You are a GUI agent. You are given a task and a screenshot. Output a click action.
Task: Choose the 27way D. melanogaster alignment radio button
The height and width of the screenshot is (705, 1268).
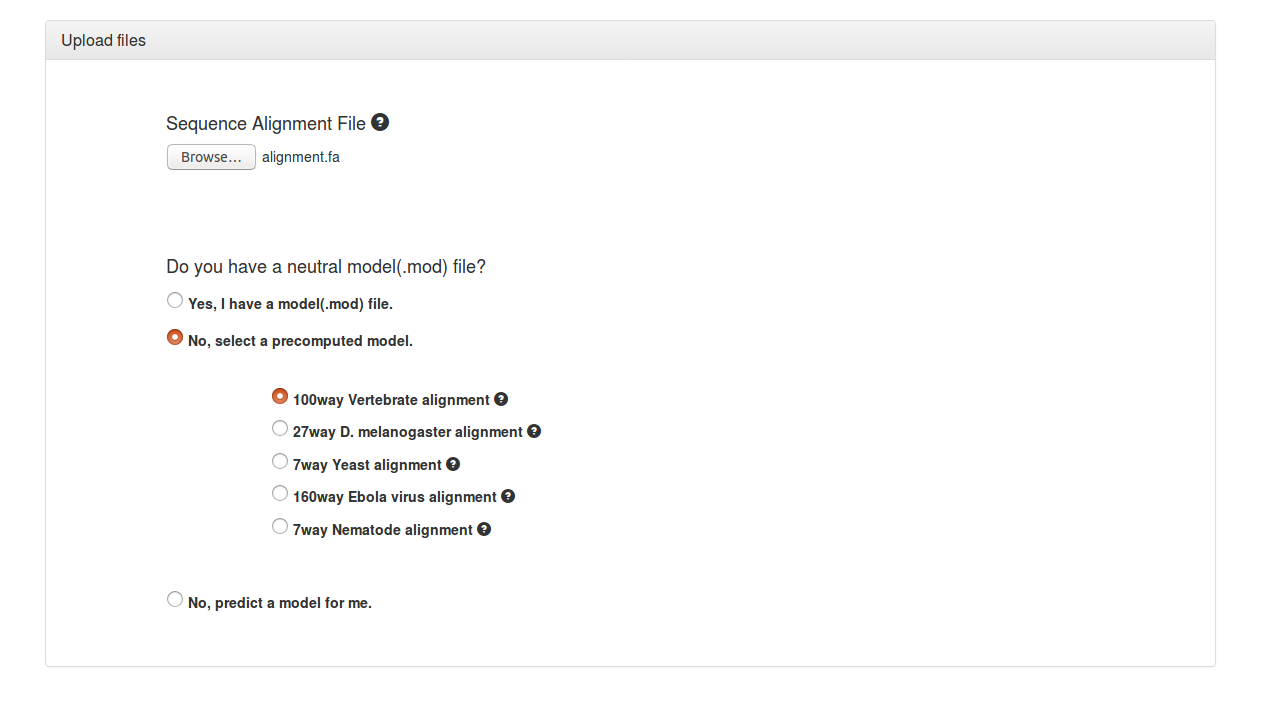(x=280, y=428)
